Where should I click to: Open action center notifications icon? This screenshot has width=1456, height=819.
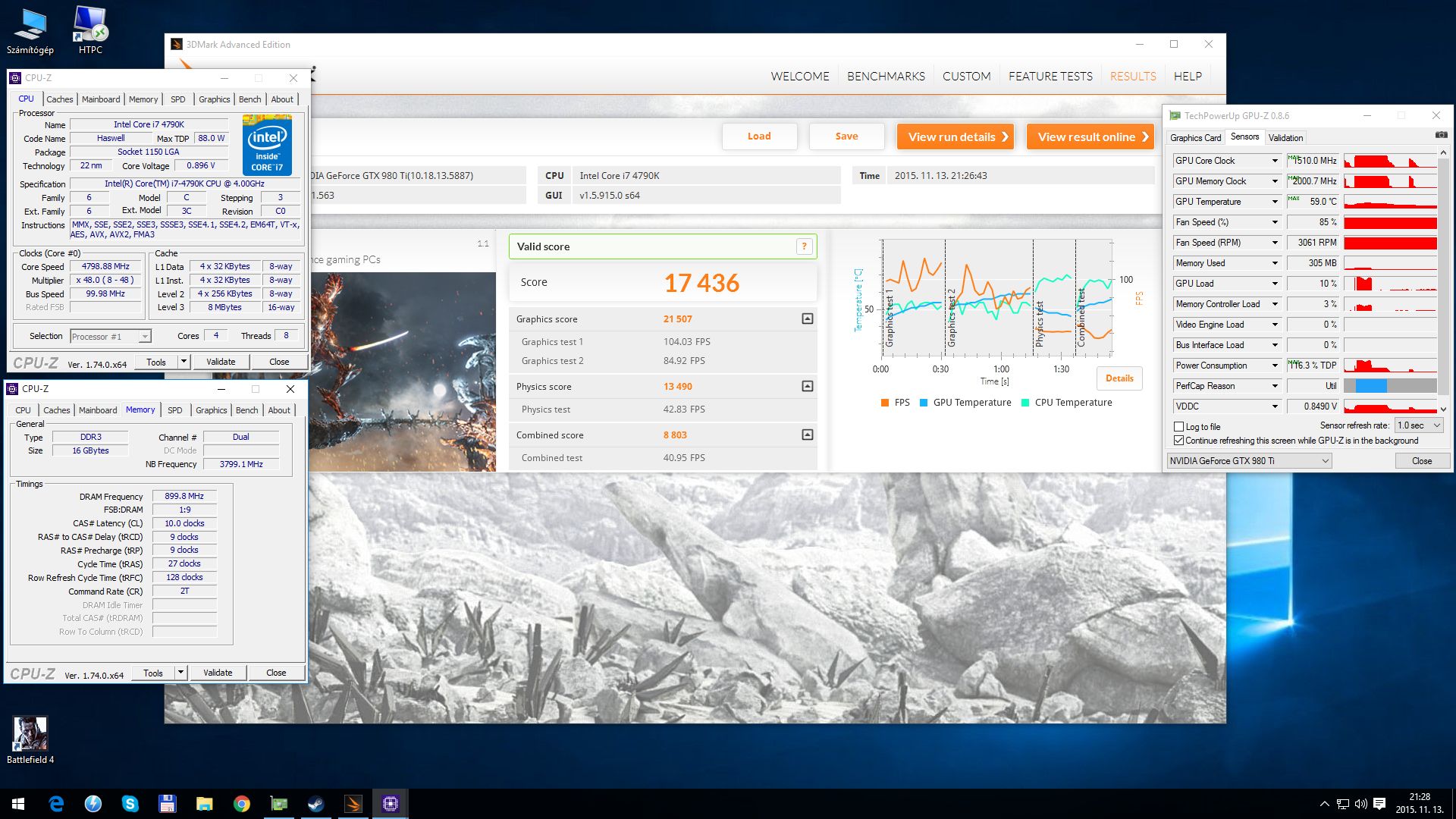point(1379,804)
